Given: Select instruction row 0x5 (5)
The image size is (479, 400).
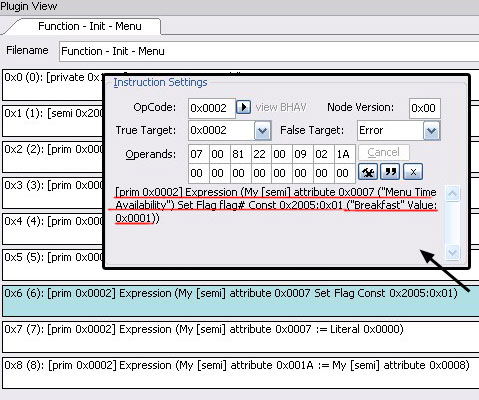Looking at the screenshot, I should (53, 265).
